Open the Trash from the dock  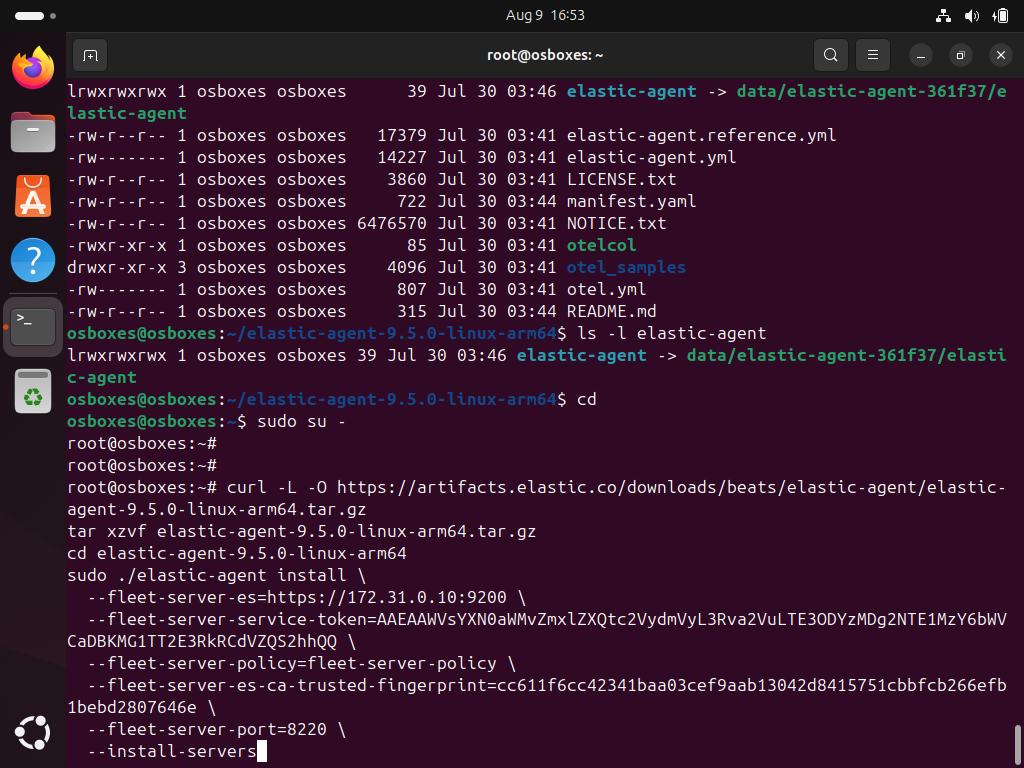[x=33, y=391]
